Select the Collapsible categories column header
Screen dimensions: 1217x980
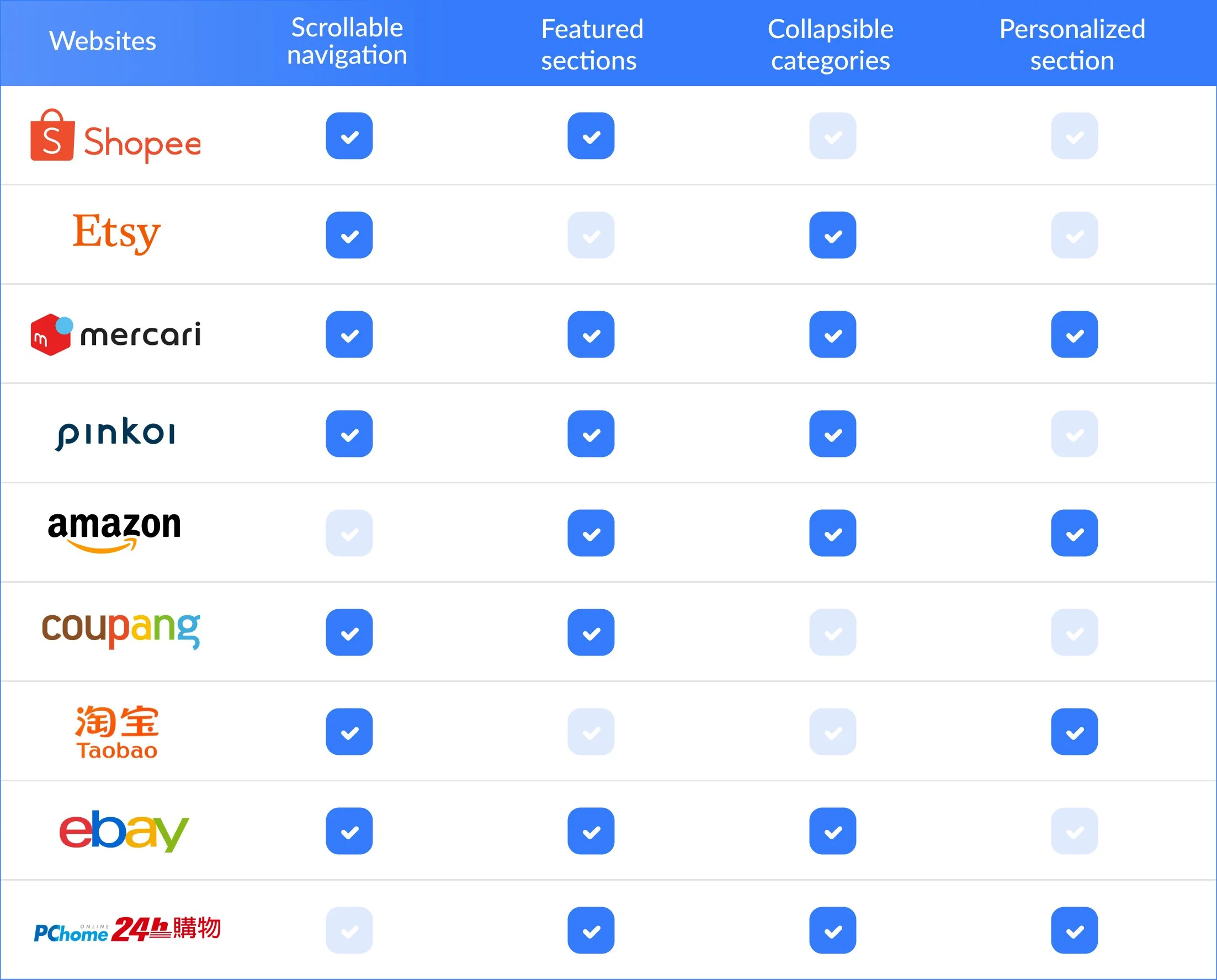click(x=831, y=45)
